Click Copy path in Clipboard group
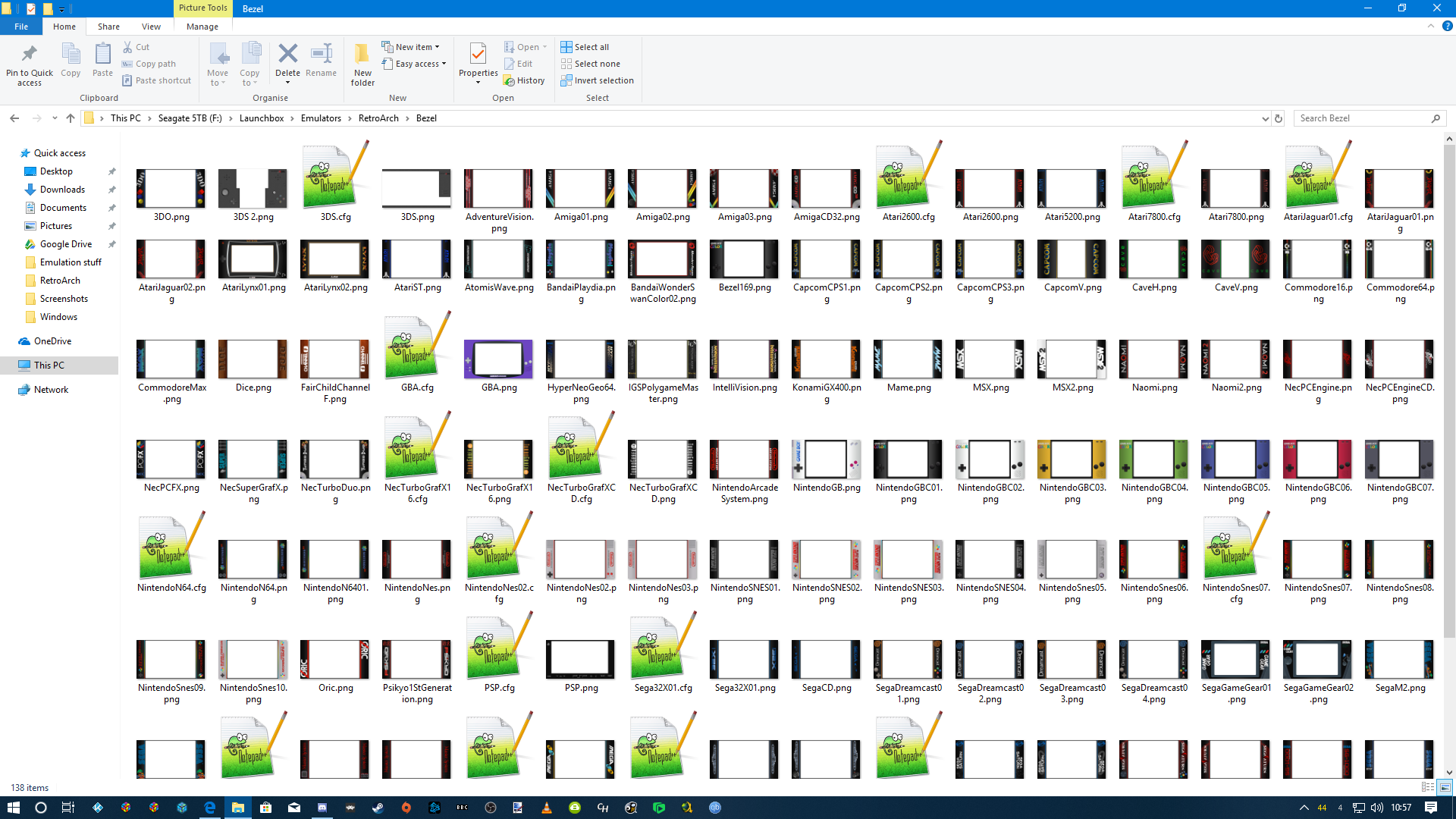The height and width of the screenshot is (819, 1456). 149,64
